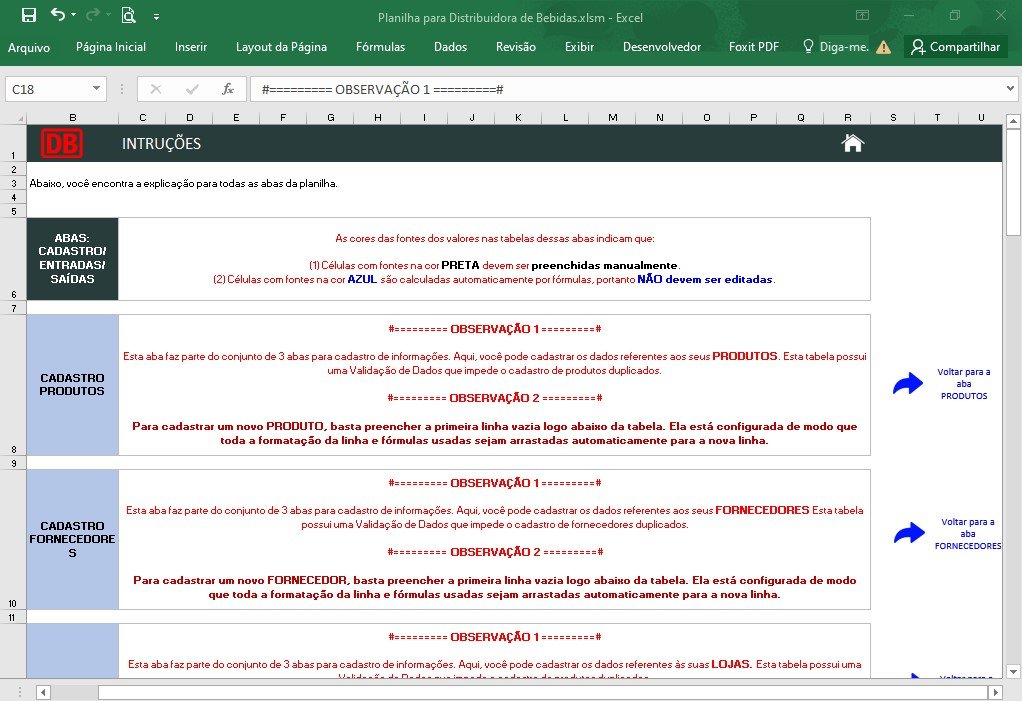
Task: Click the Compartilhar share button
Action: [x=956, y=47]
